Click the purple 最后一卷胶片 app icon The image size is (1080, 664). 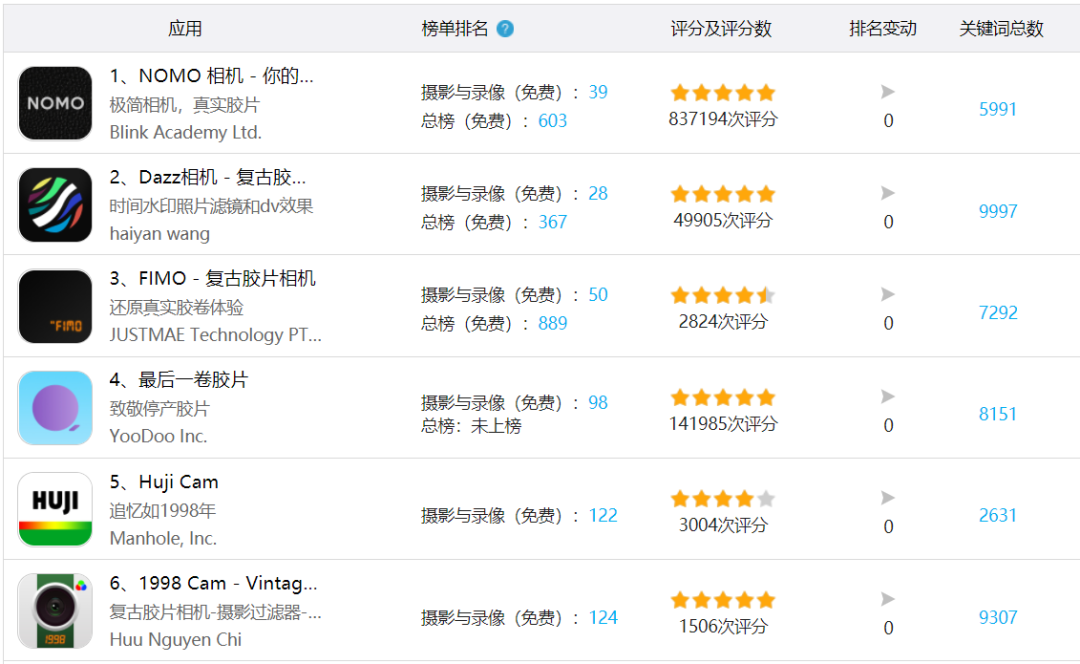[55, 408]
